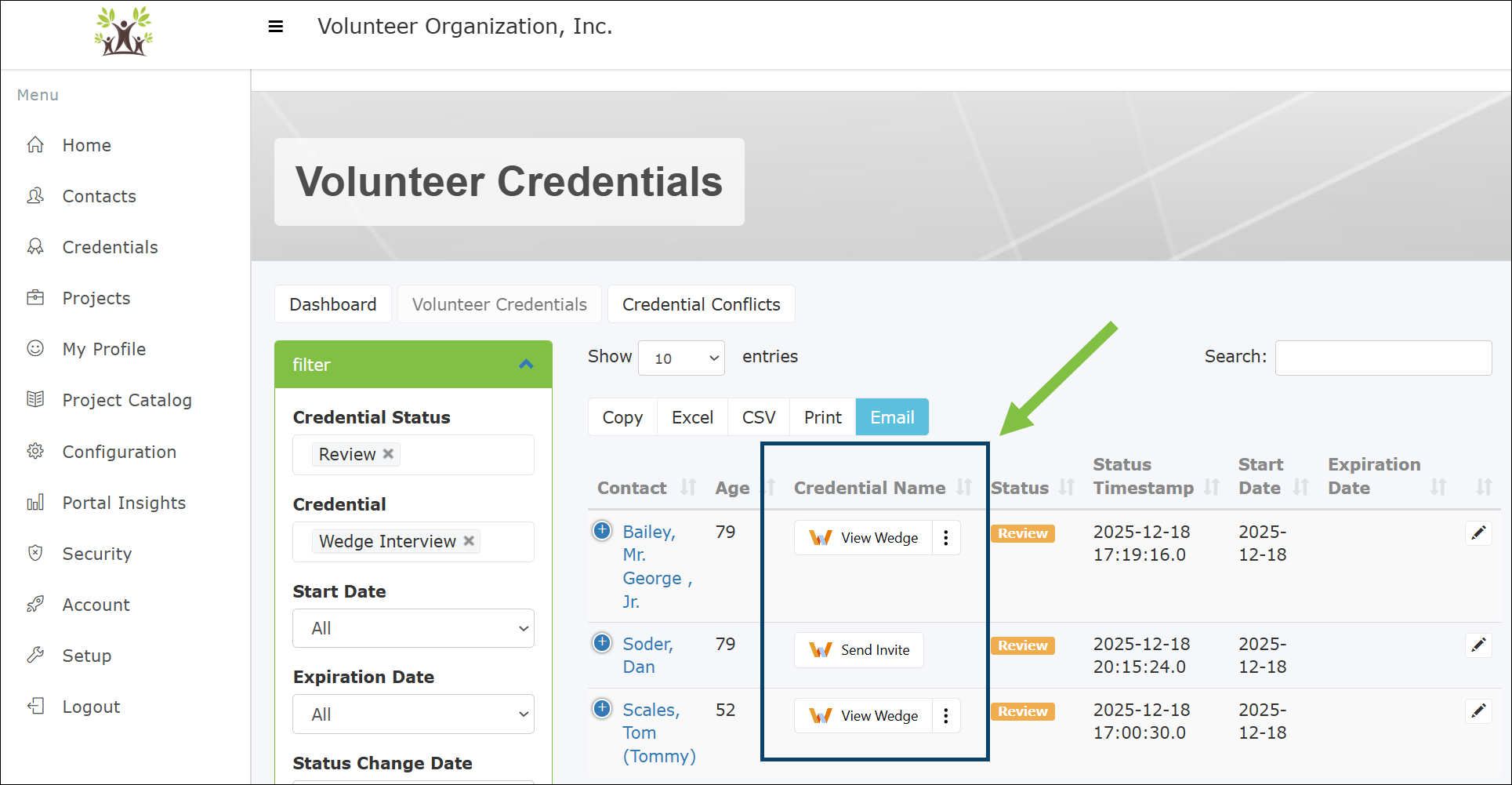Image resolution: width=1512 pixels, height=785 pixels.
Task: Open the Credential Conflicts tab
Action: 701,304
